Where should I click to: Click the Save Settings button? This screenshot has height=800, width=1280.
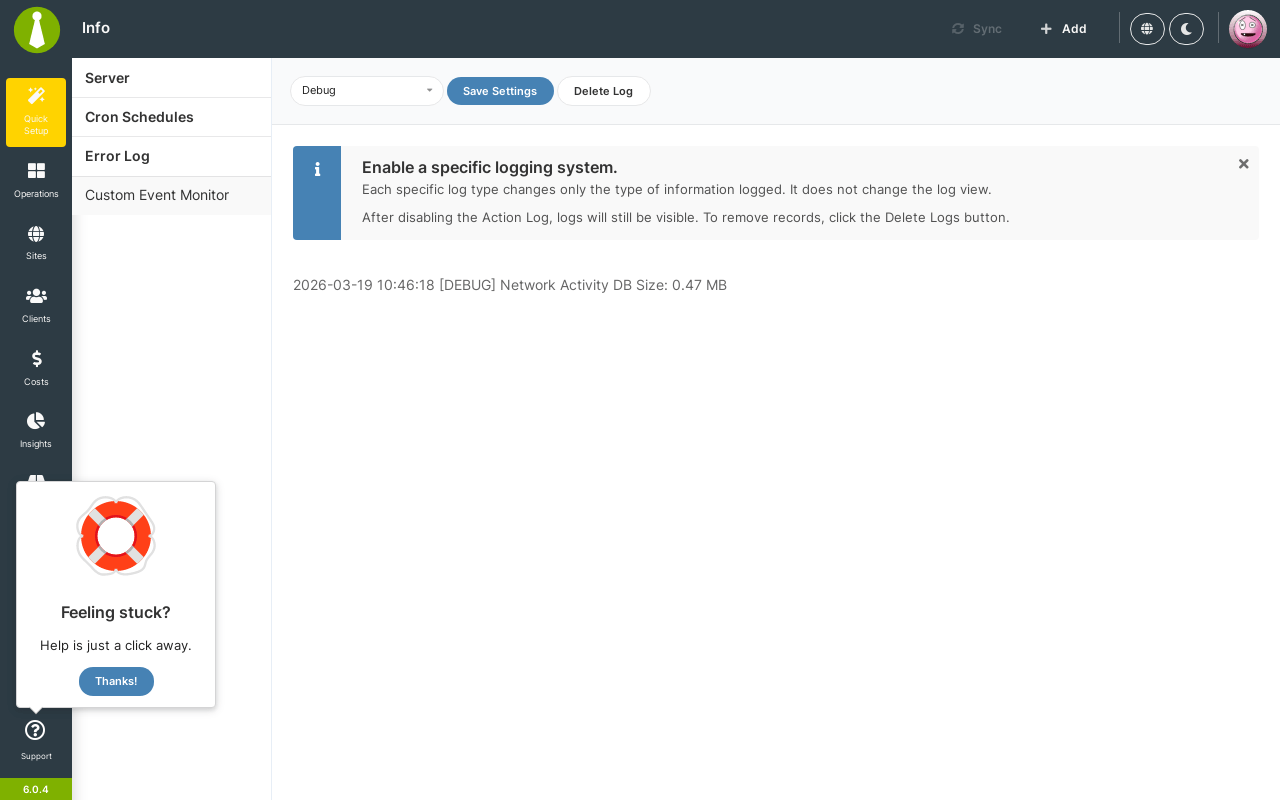tap(500, 91)
